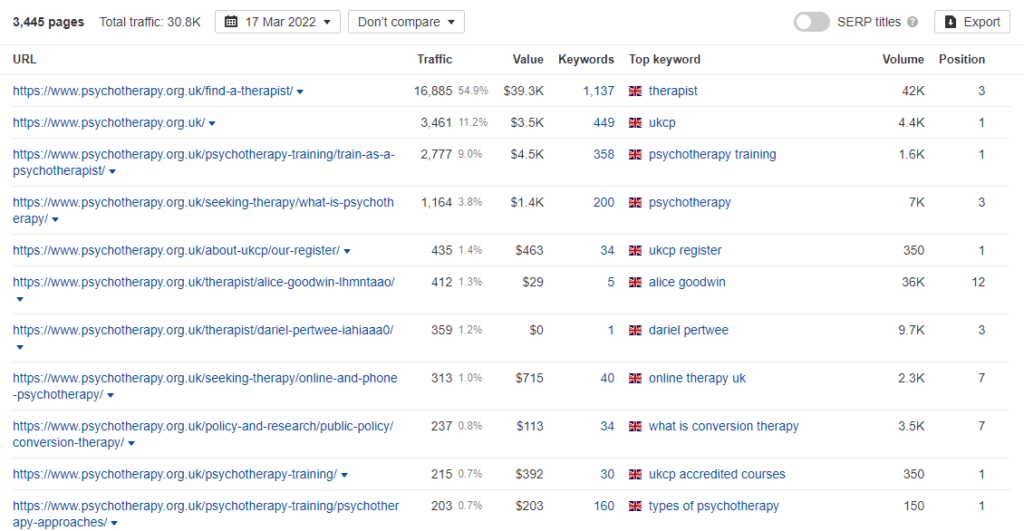This screenshot has height=531, width=1024.
Task: Open the Don't compare dropdown
Action: [x=406, y=22]
